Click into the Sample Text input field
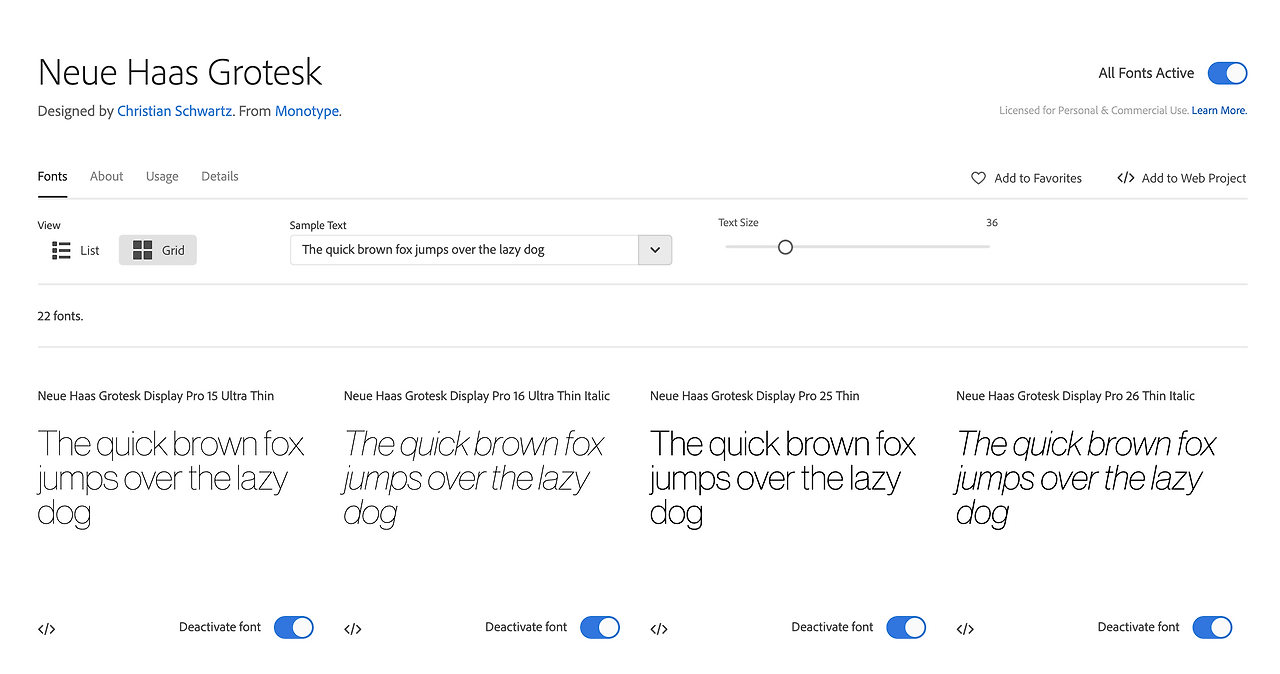Screen dimensions: 1280x674 [x=464, y=250]
